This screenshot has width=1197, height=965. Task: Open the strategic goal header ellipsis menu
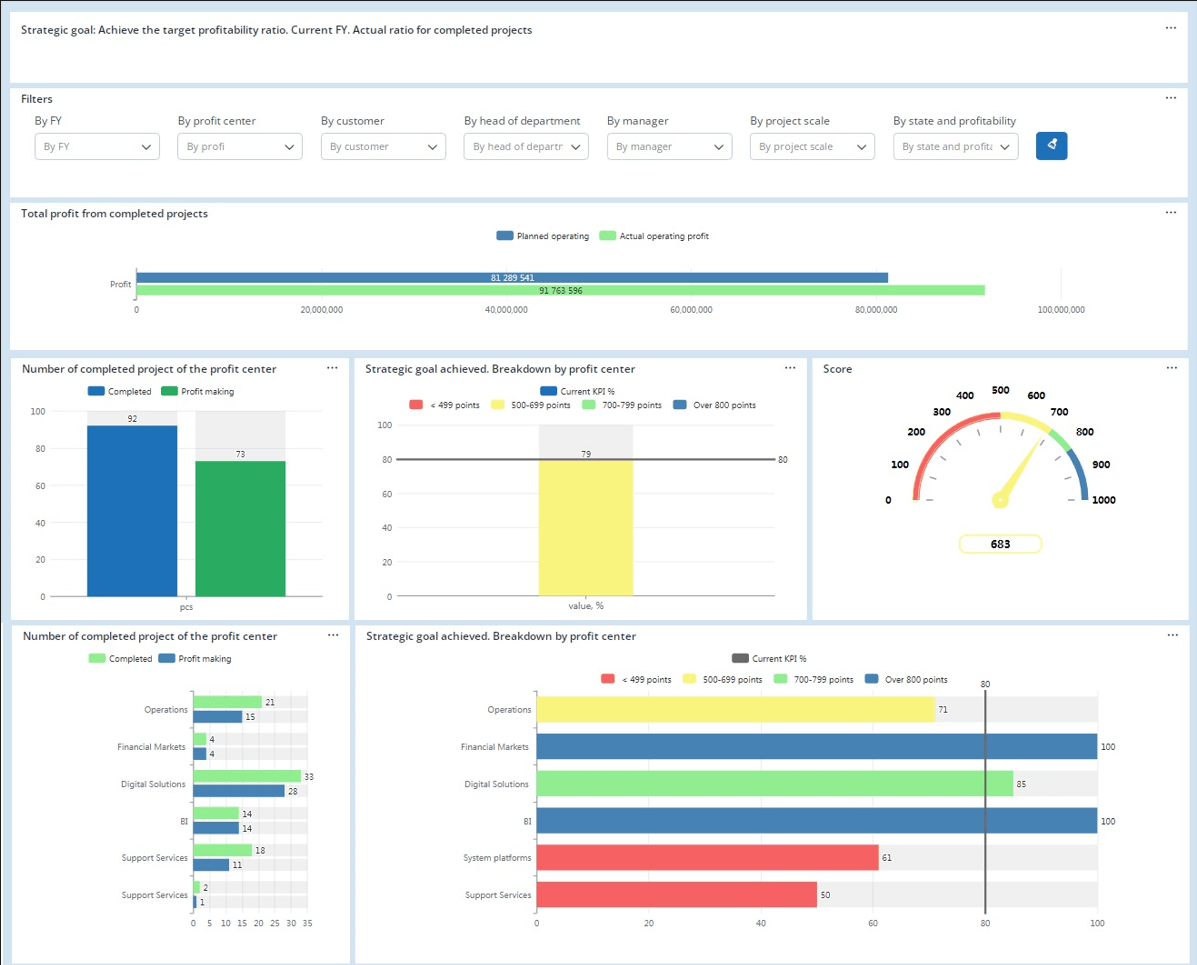pos(1171,28)
